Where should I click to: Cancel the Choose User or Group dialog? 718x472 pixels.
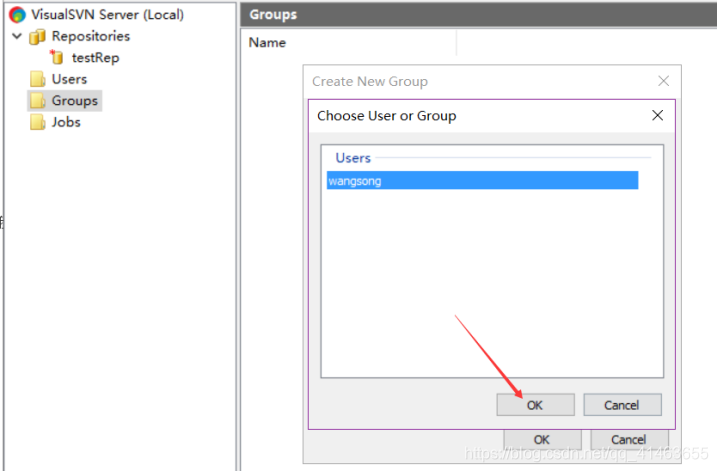pos(622,405)
